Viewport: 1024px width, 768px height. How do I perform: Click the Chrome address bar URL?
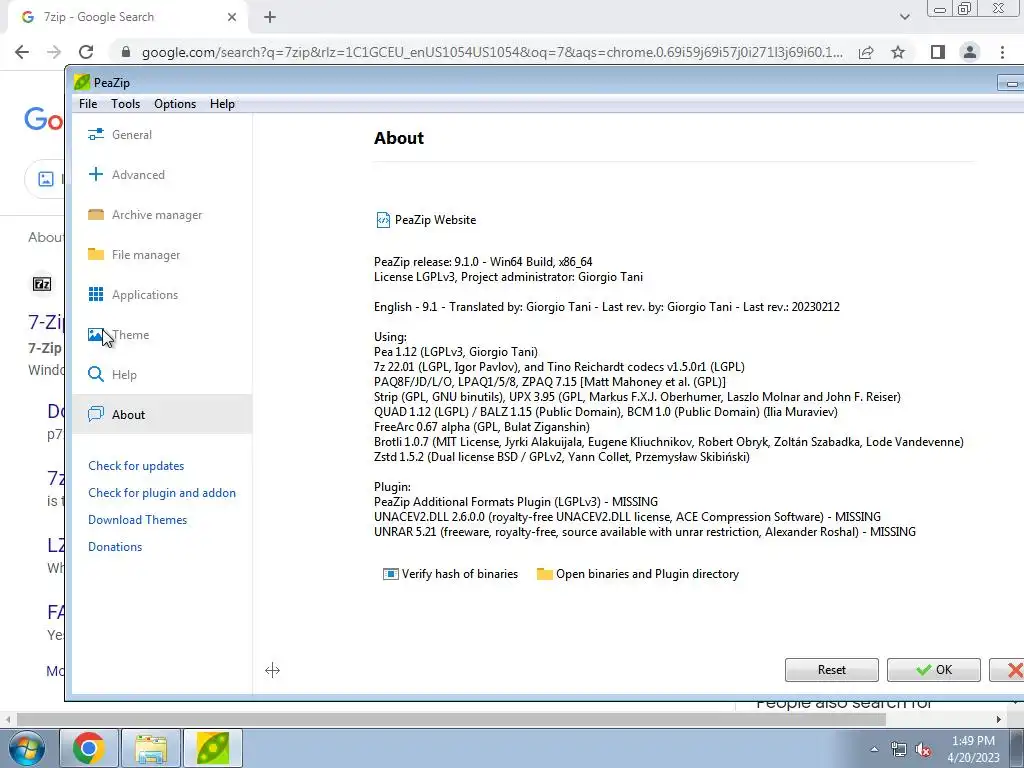pyautogui.click(x=492, y=52)
